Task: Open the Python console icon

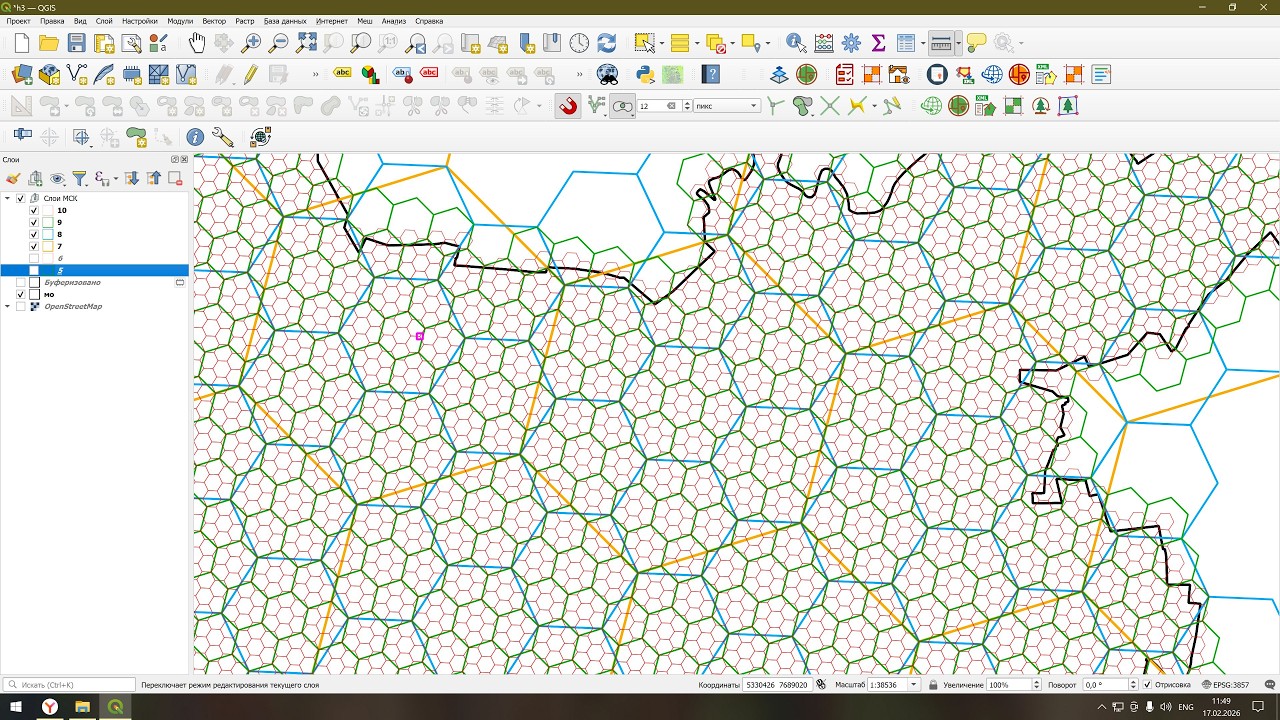Action: click(x=645, y=75)
